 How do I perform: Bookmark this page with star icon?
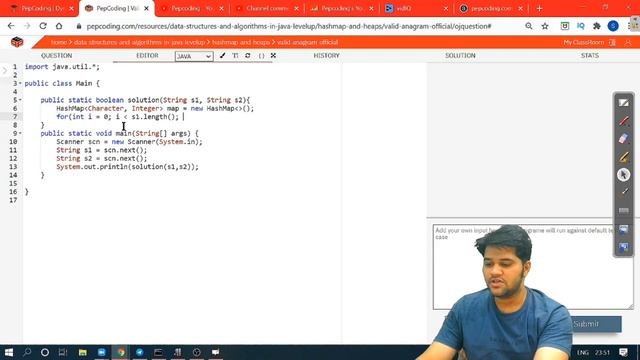(545, 26)
